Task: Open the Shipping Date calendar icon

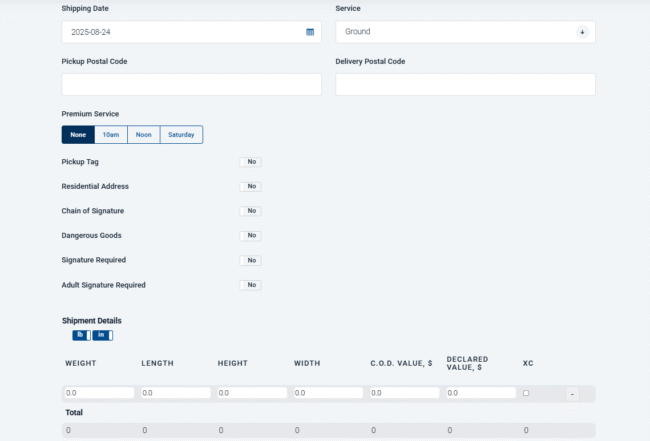Action: tap(310, 32)
